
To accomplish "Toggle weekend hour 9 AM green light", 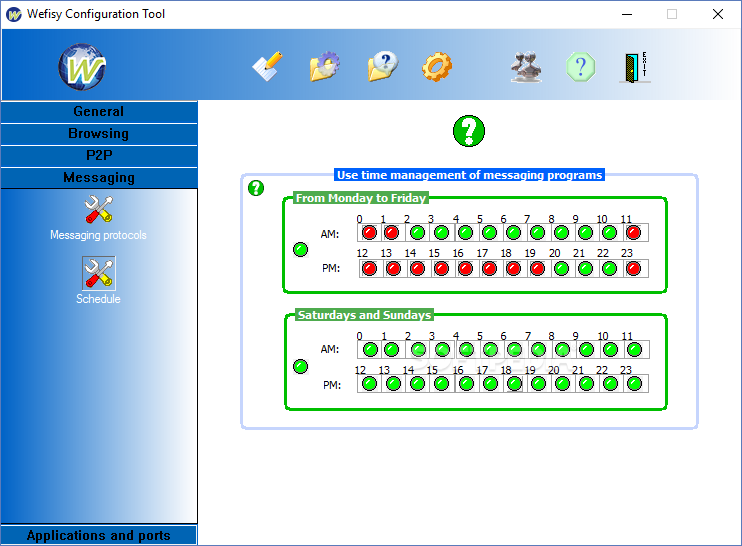I will [x=586, y=350].
